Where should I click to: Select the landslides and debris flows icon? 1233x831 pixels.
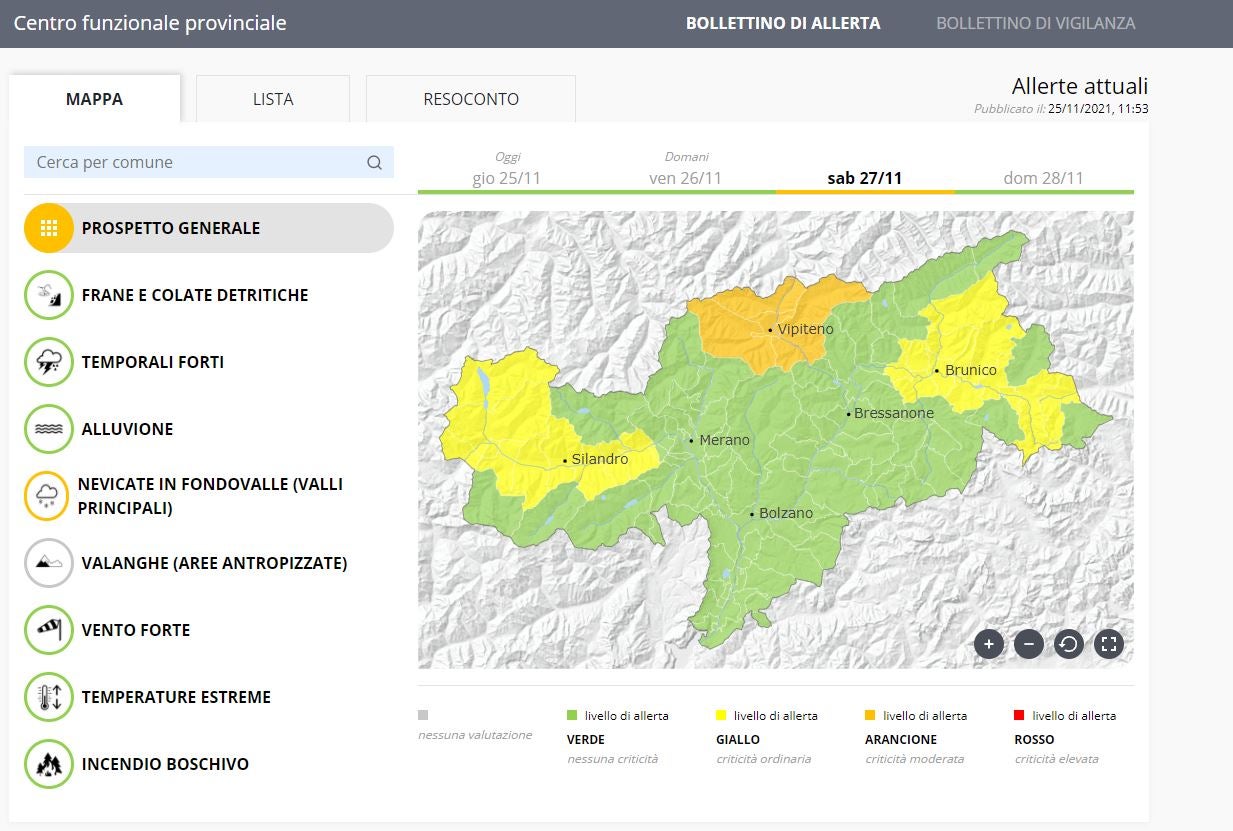49,295
